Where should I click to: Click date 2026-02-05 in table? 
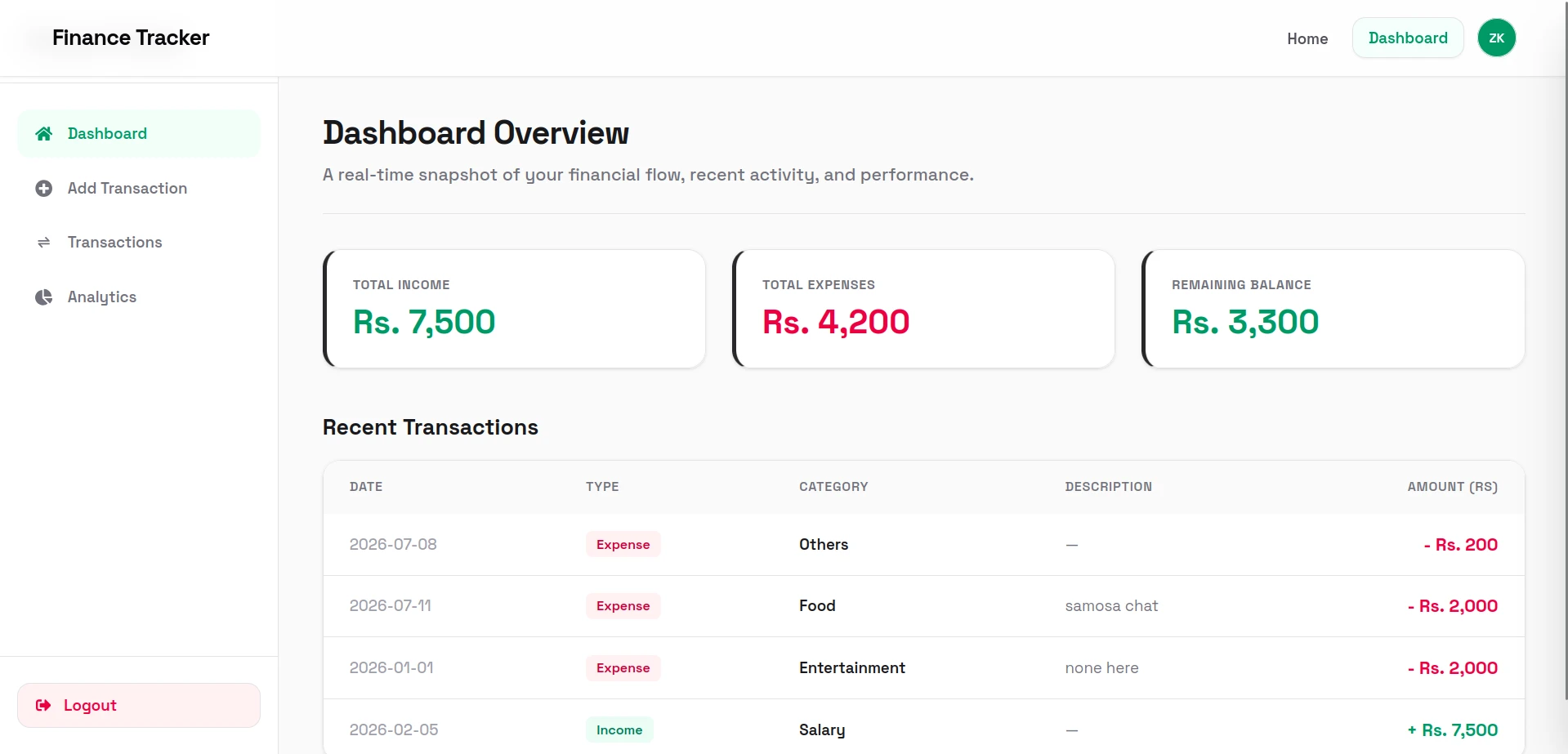(394, 730)
